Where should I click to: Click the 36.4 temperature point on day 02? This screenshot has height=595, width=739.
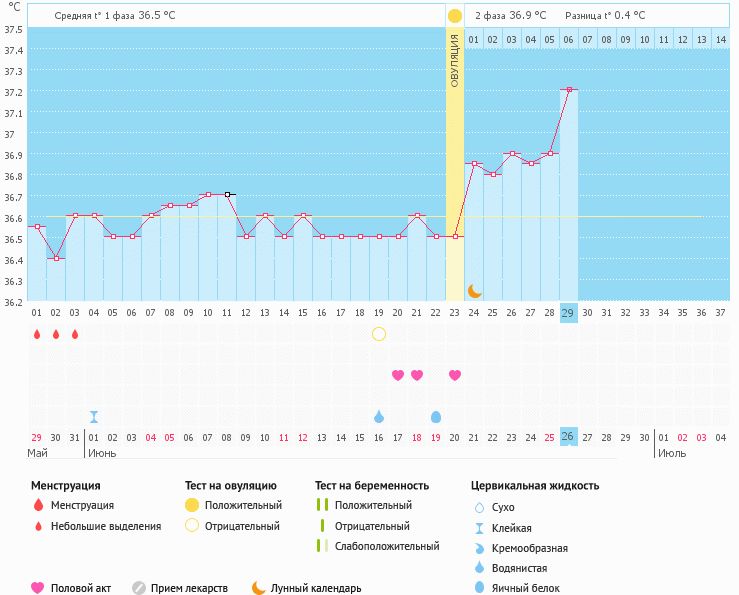pyautogui.click(x=56, y=259)
